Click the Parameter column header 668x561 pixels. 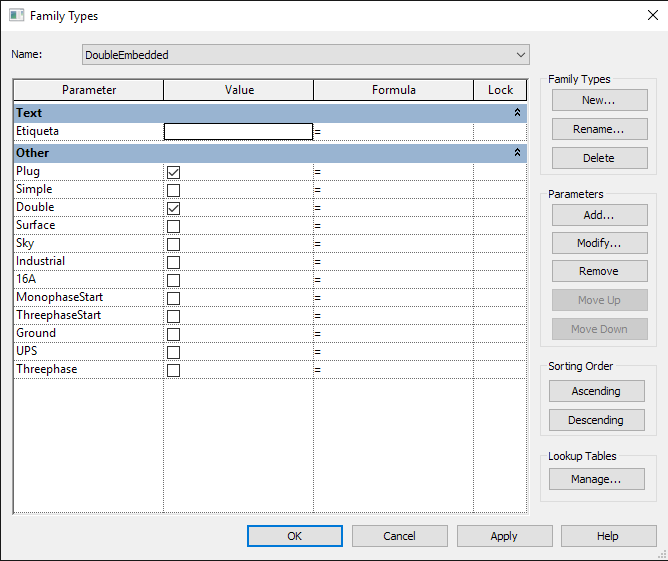89,90
